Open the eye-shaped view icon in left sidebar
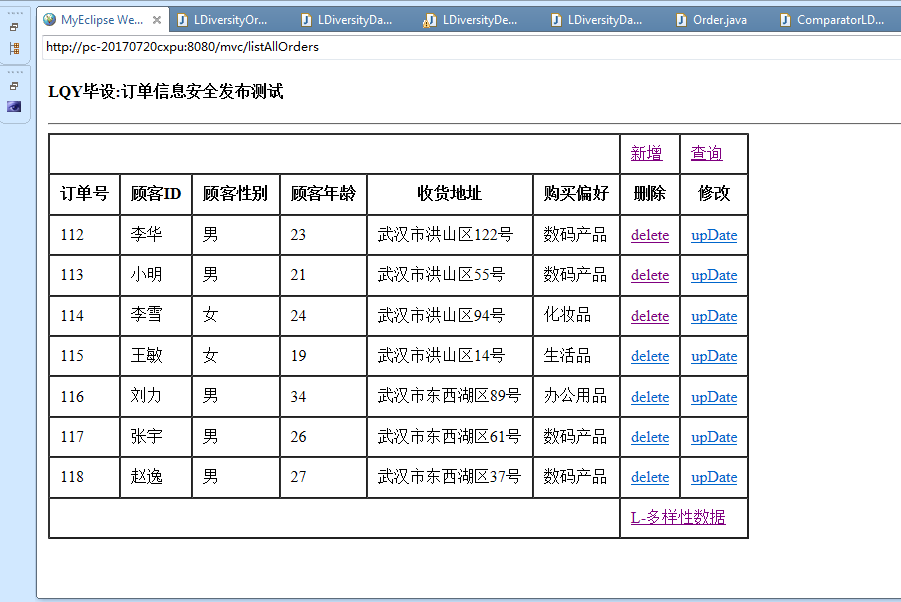 (x=14, y=106)
